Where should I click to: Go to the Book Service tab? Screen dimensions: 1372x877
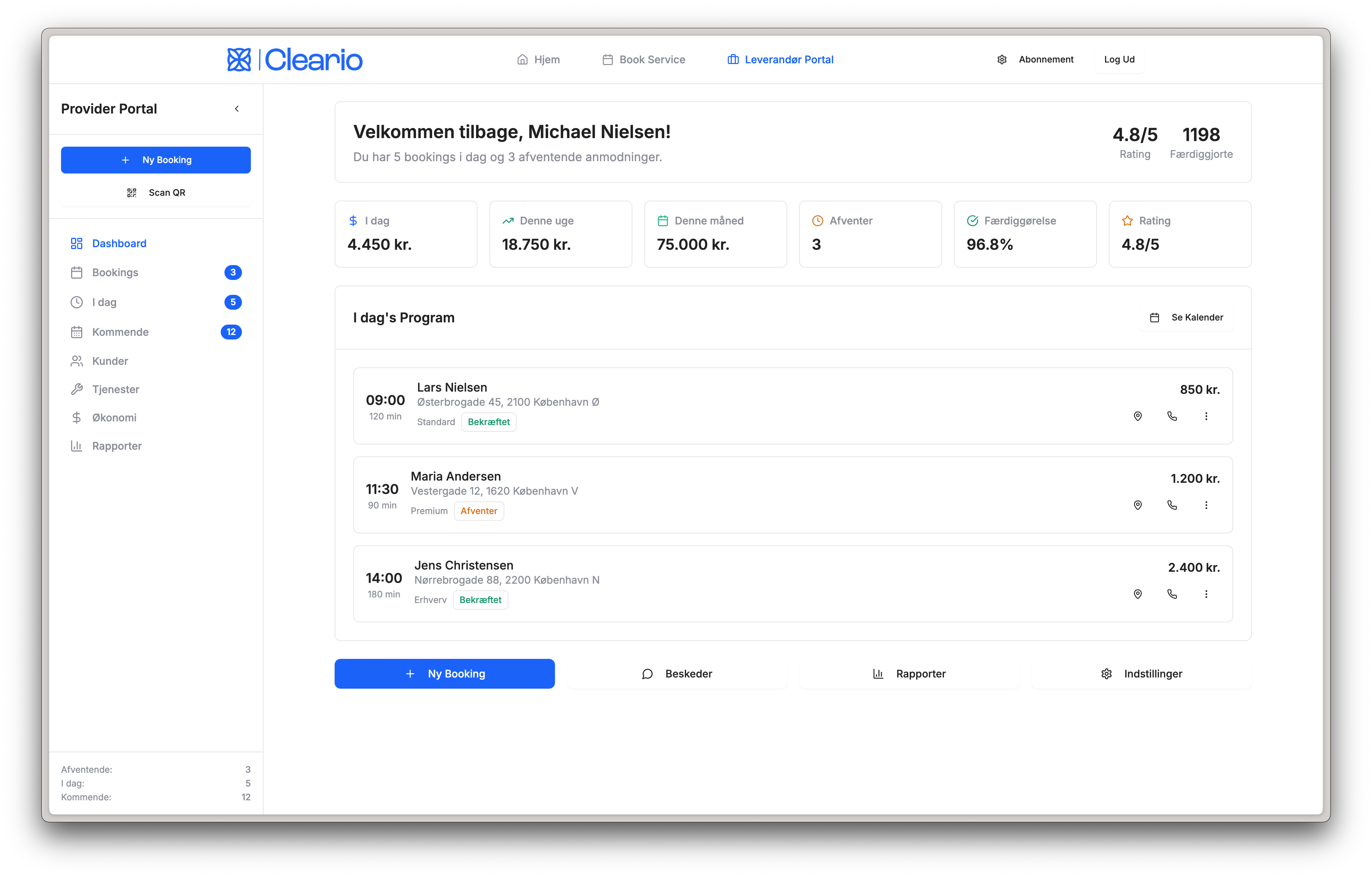pyautogui.click(x=644, y=60)
